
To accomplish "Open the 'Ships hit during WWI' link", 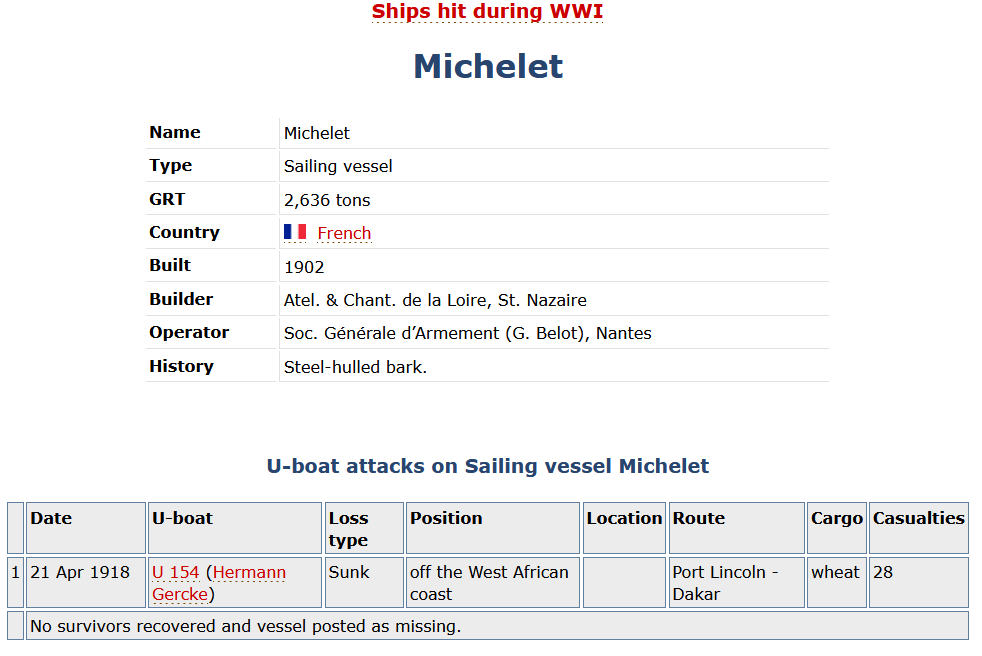I will (487, 11).
